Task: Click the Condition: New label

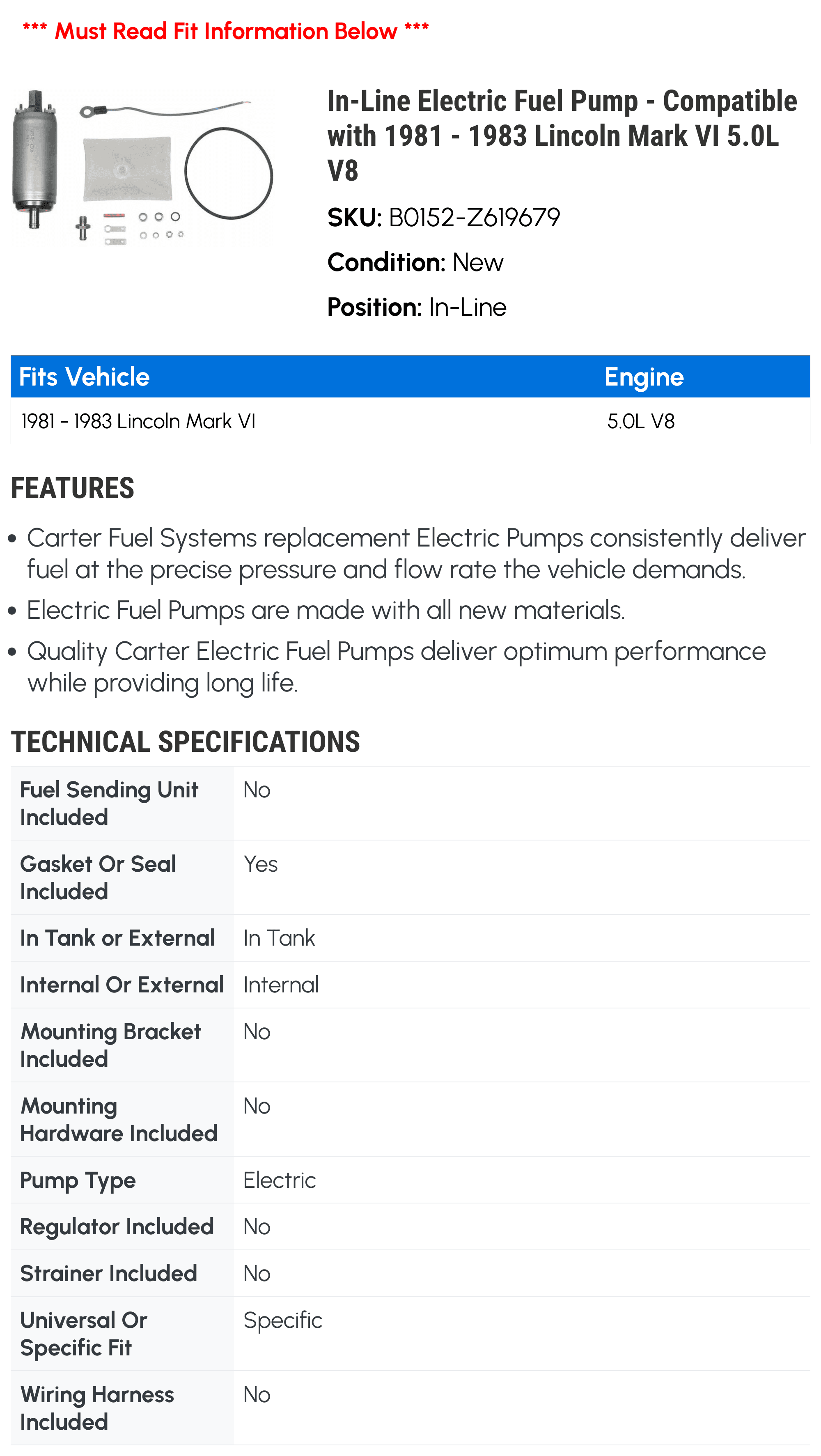Action: click(415, 262)
